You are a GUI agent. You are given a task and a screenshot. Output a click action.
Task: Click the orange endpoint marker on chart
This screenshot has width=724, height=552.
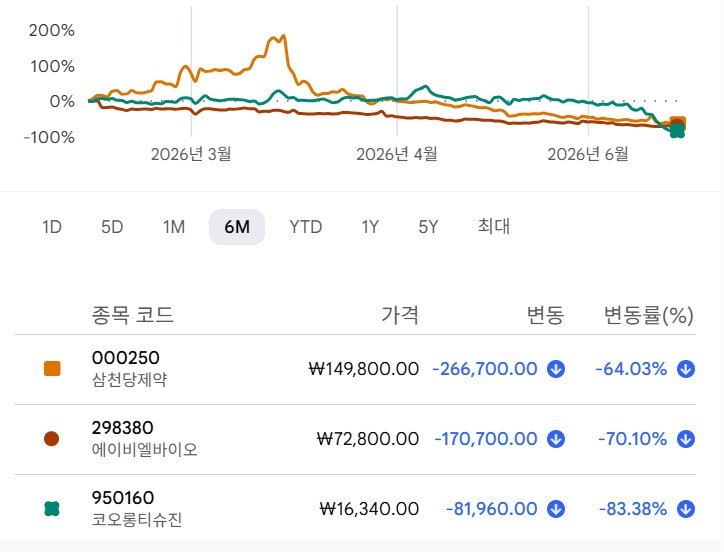point(679,121)
